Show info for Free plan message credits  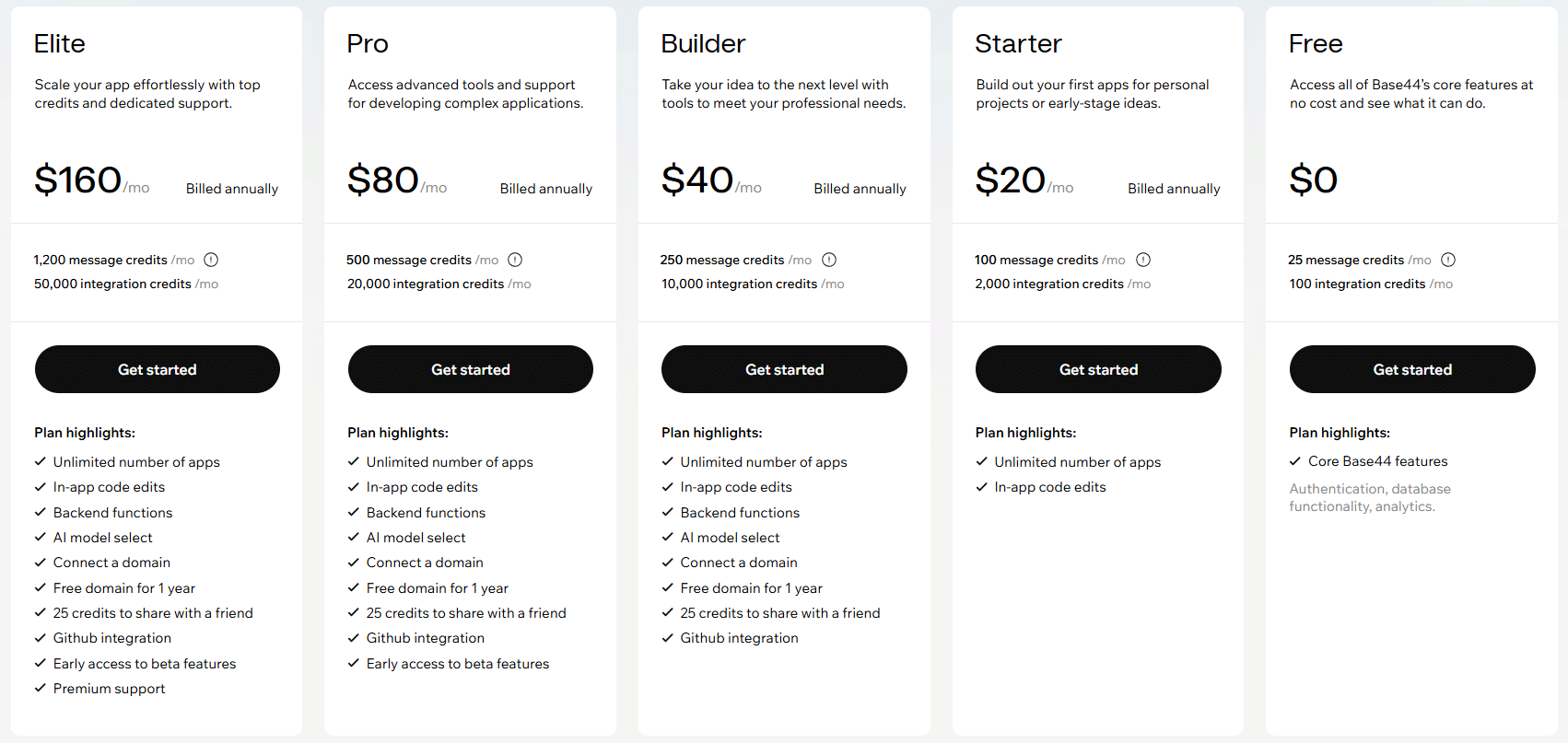1448,260
